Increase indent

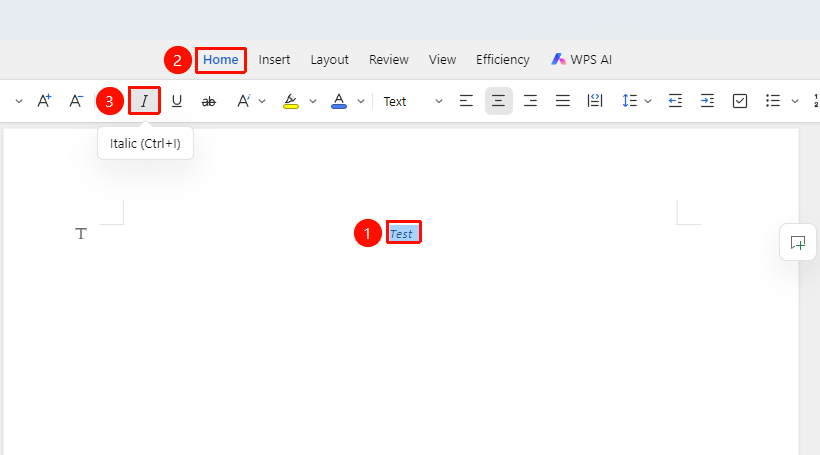click(x=708, y=101)
